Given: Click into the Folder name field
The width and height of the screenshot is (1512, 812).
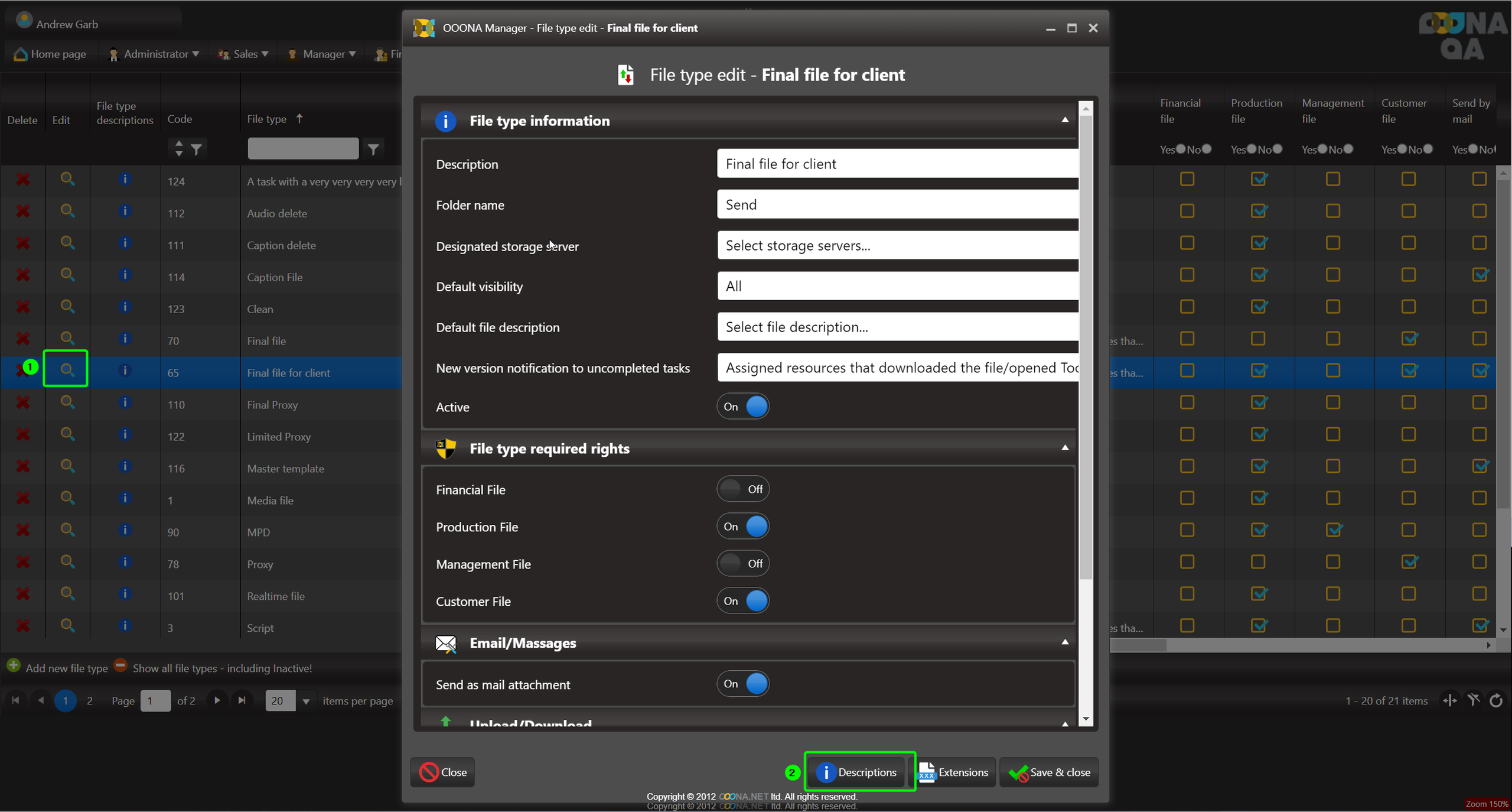Looking at the screenshot, I should pos(898,205).
